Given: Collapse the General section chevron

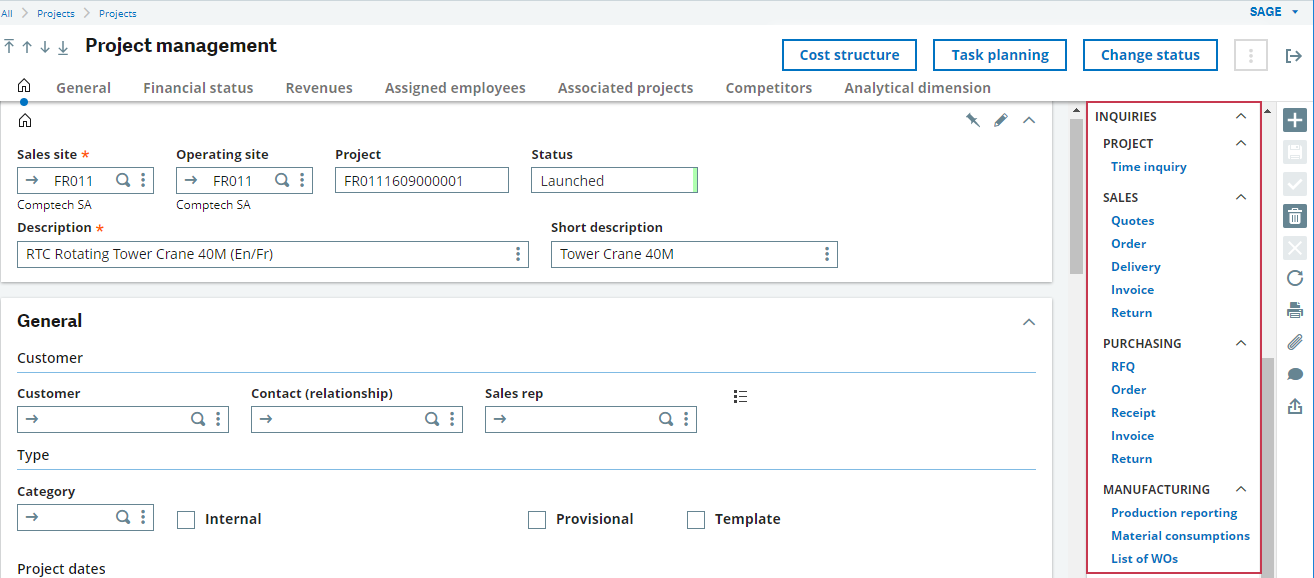Looking at the screenshot, I should (x=1029, y=322).
